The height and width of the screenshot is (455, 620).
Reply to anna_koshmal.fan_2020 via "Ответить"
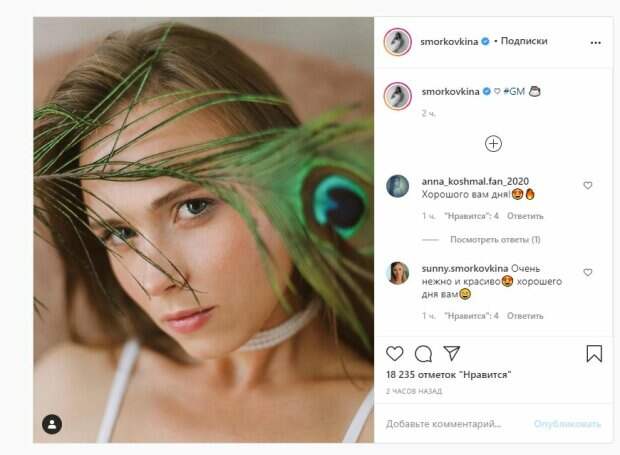(x=525, y=215)
